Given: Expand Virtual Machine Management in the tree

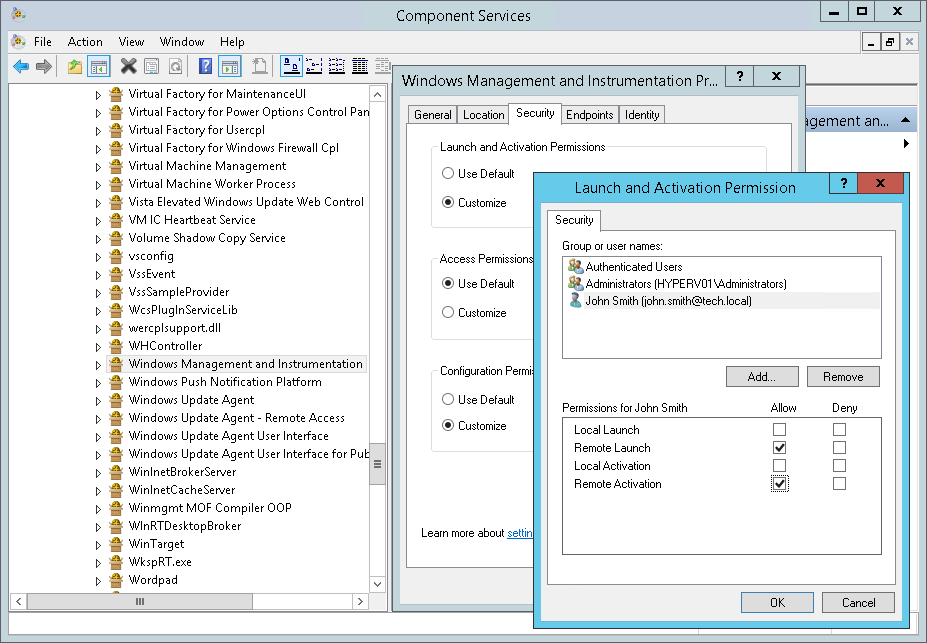Looking at the screenshot, I should (x=96, y=165).
